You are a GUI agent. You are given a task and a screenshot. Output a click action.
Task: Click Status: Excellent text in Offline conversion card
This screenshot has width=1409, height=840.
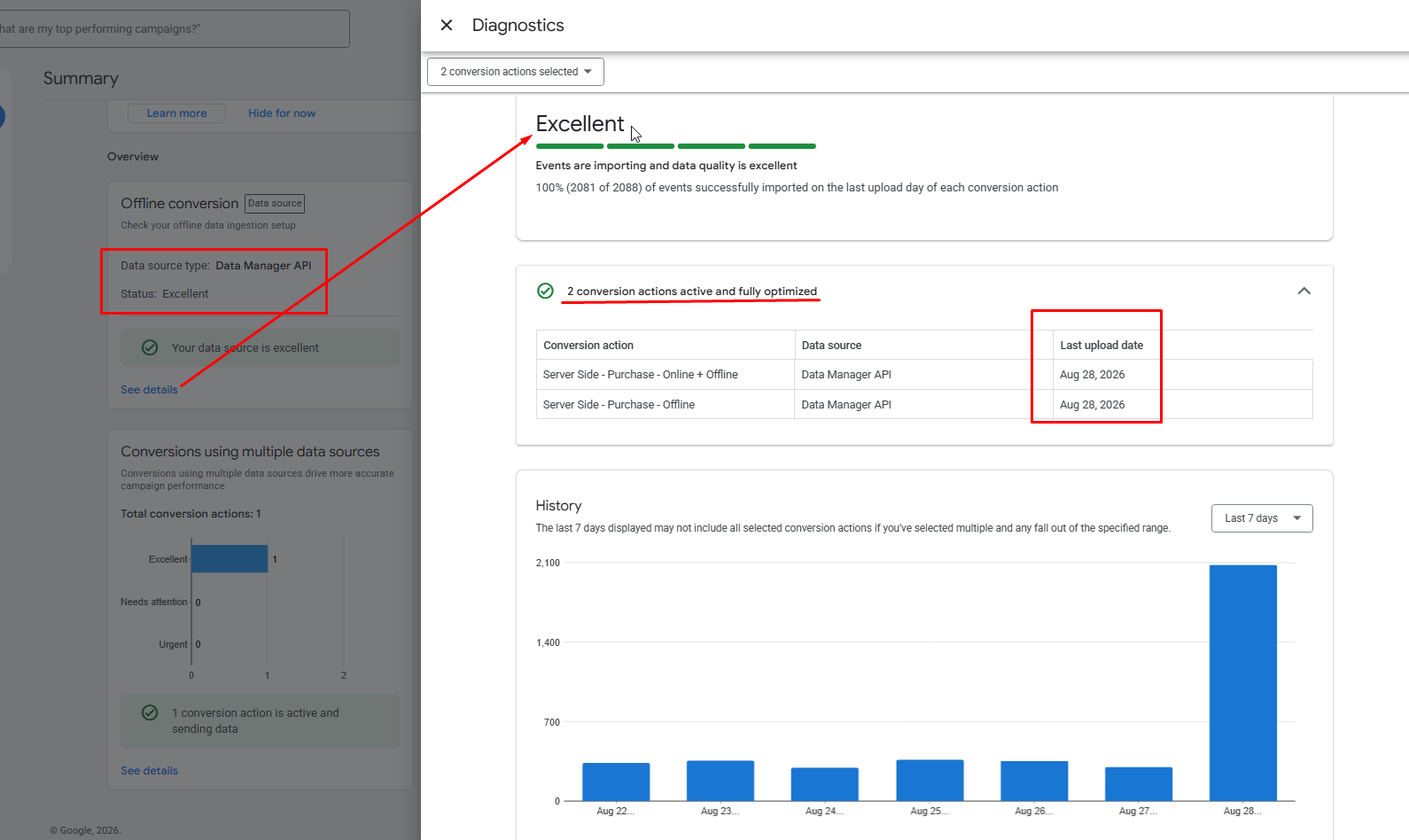(x=165, y=294)
